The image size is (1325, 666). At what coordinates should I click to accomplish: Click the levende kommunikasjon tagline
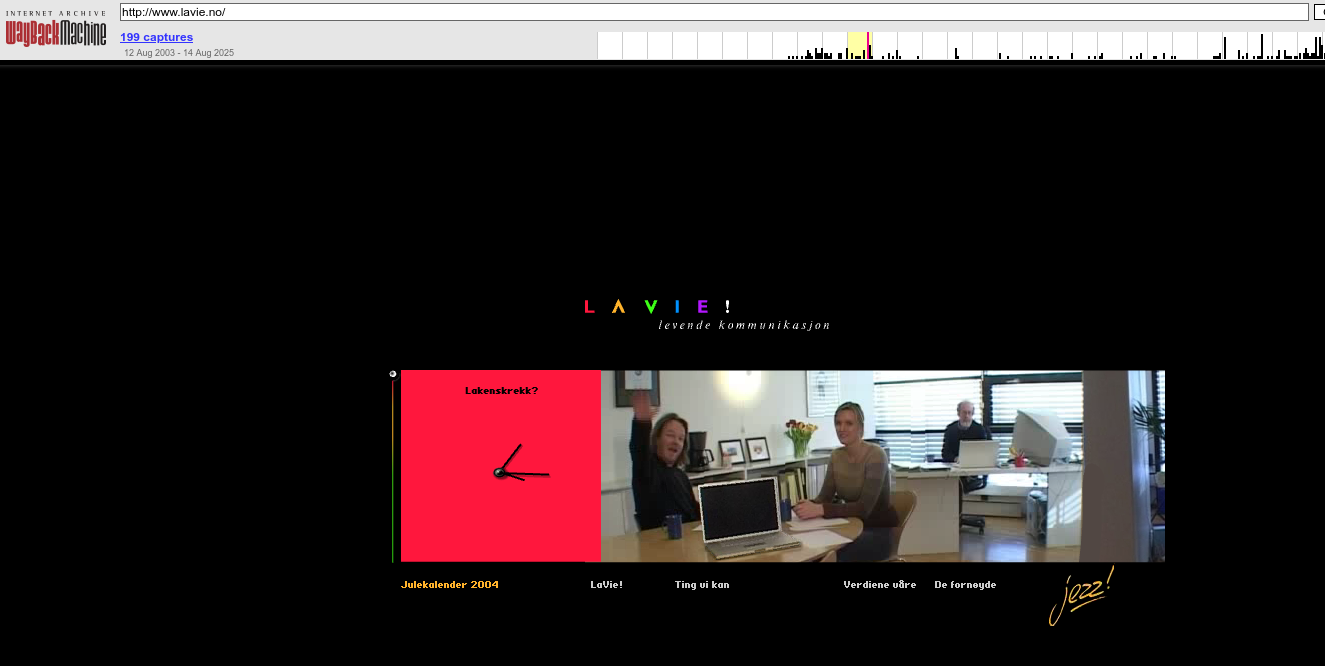coord(744,325)
